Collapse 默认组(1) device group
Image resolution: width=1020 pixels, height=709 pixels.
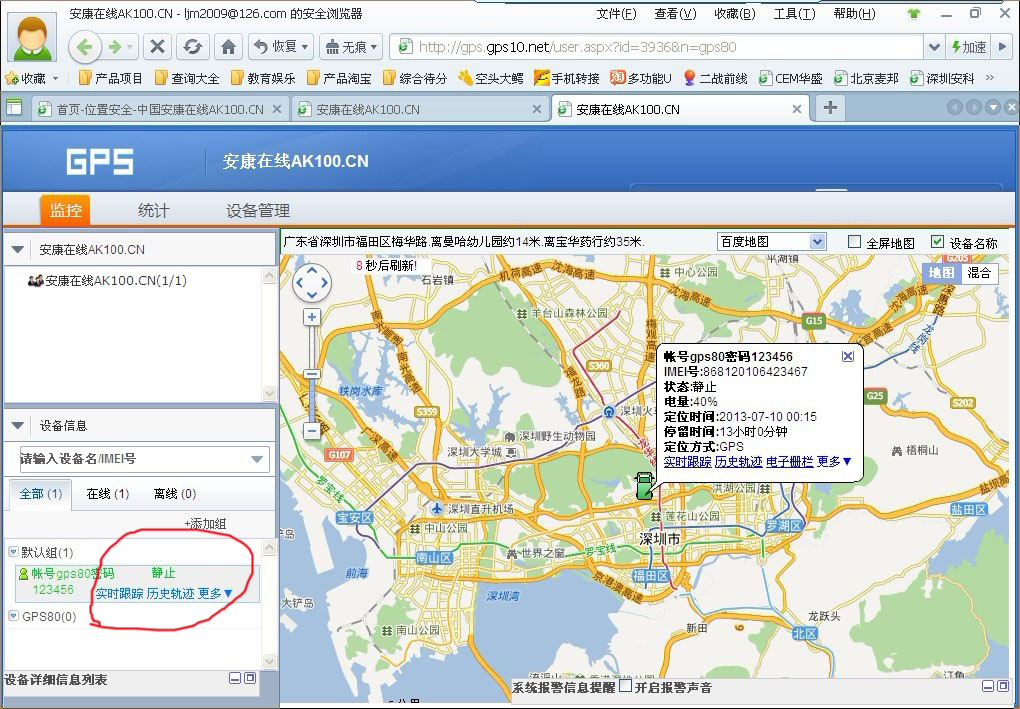13,552
